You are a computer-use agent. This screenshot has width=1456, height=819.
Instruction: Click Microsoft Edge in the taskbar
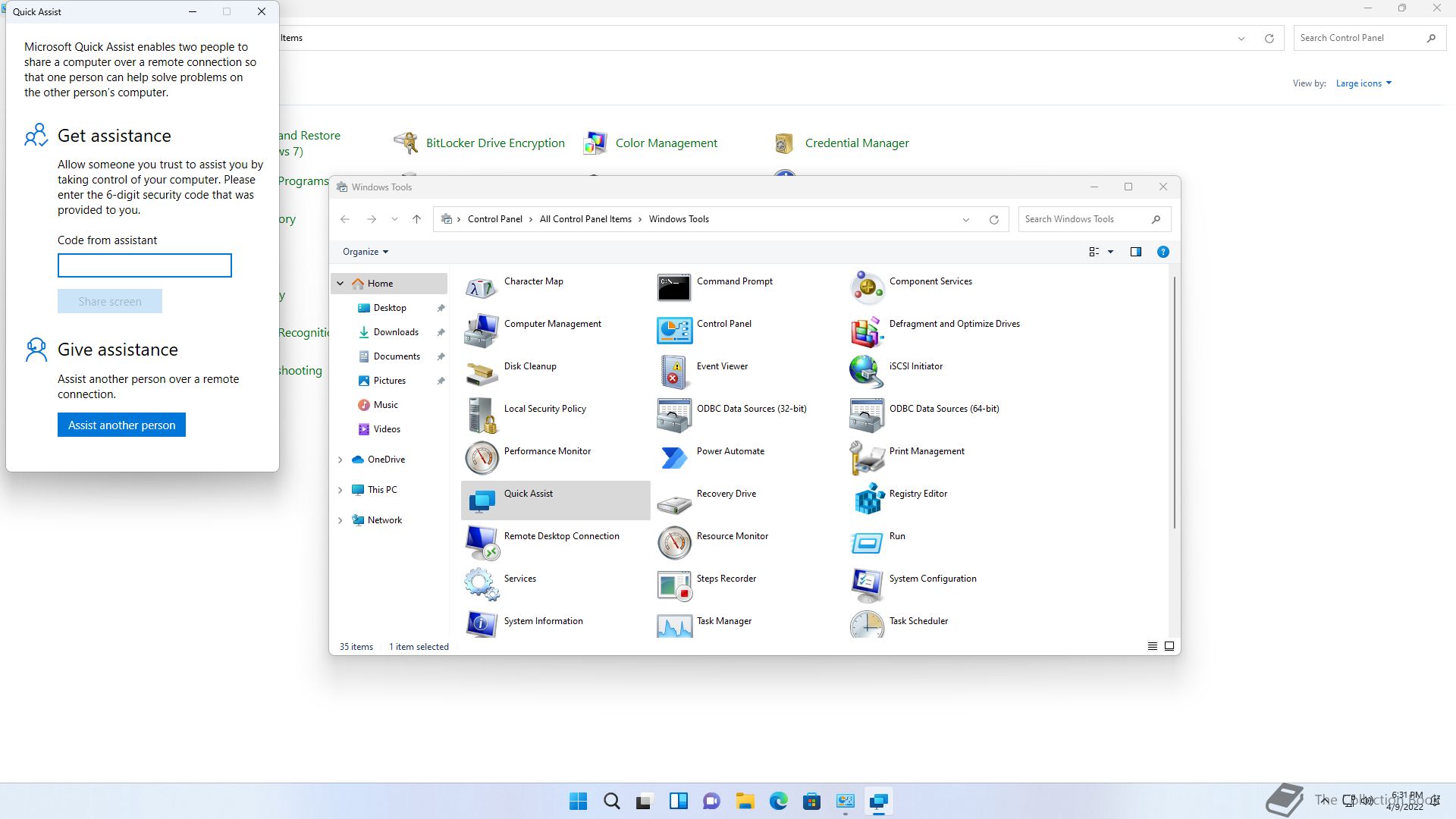(x=778, y=802)
